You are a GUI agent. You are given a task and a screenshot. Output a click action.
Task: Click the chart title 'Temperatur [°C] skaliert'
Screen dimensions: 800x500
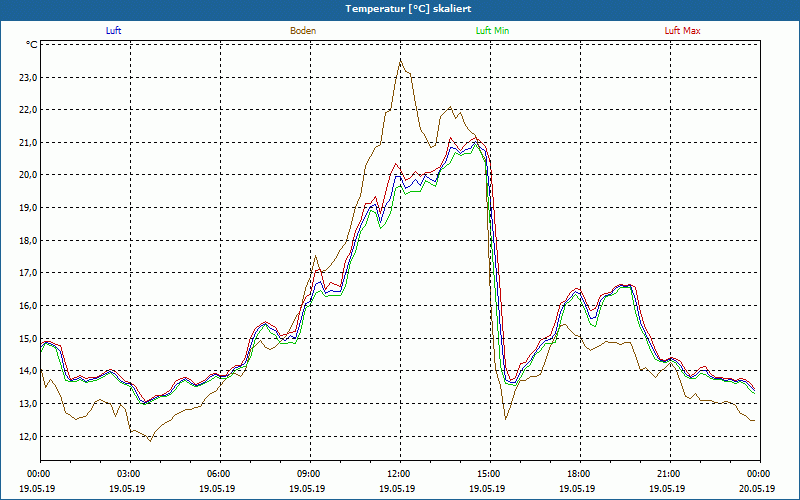(x=408, y=9)
